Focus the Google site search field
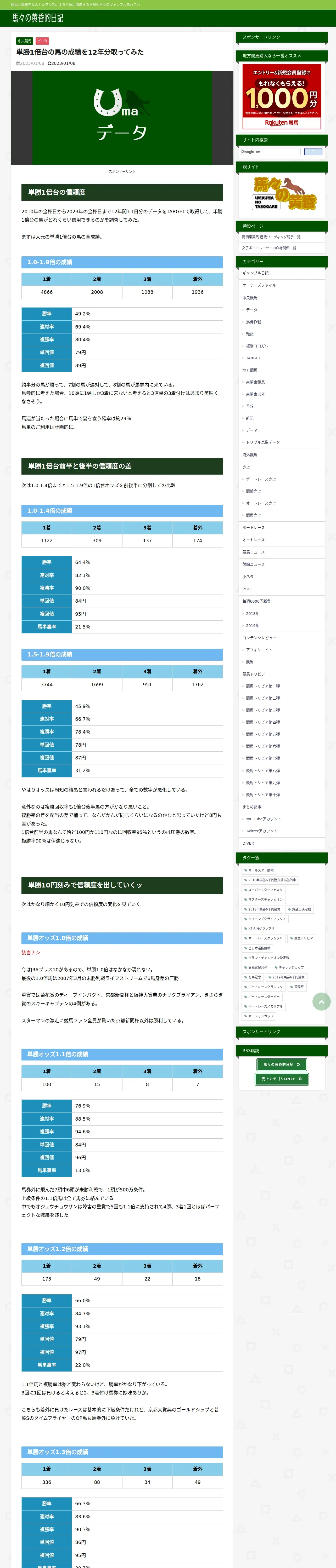Screen dimensions: 336x1568 (x=271, y=152)
